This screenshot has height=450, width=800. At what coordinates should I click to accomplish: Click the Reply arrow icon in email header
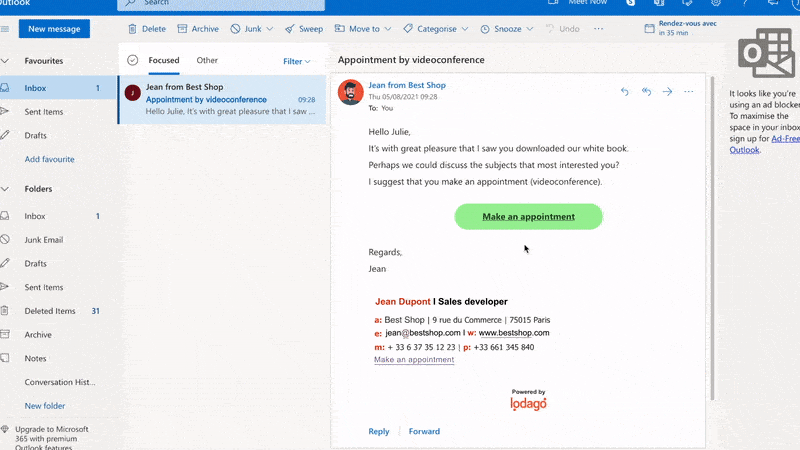pyautogui.click(x=624, y=91)
